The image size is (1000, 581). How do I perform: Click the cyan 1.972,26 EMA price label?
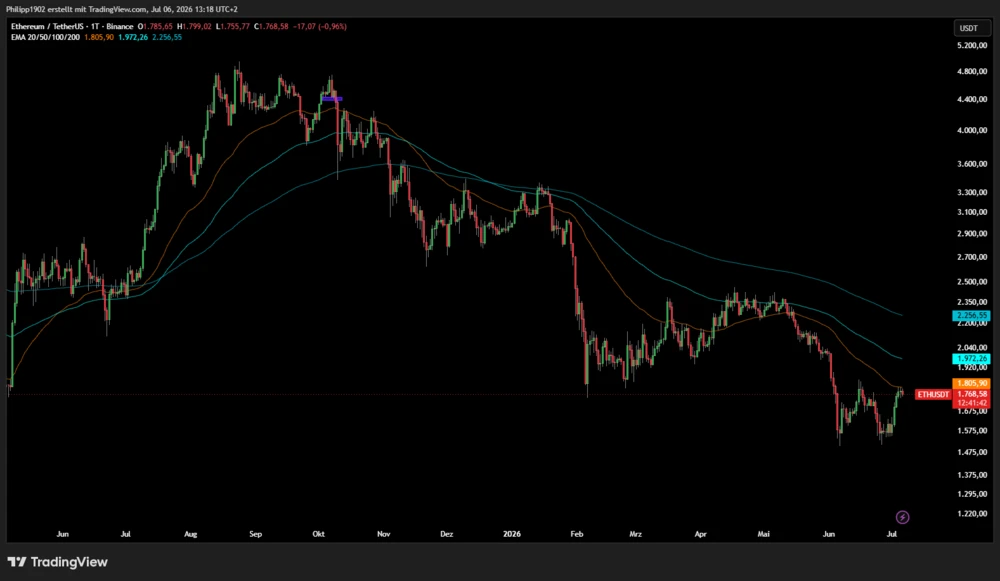[x=971, y=359]
